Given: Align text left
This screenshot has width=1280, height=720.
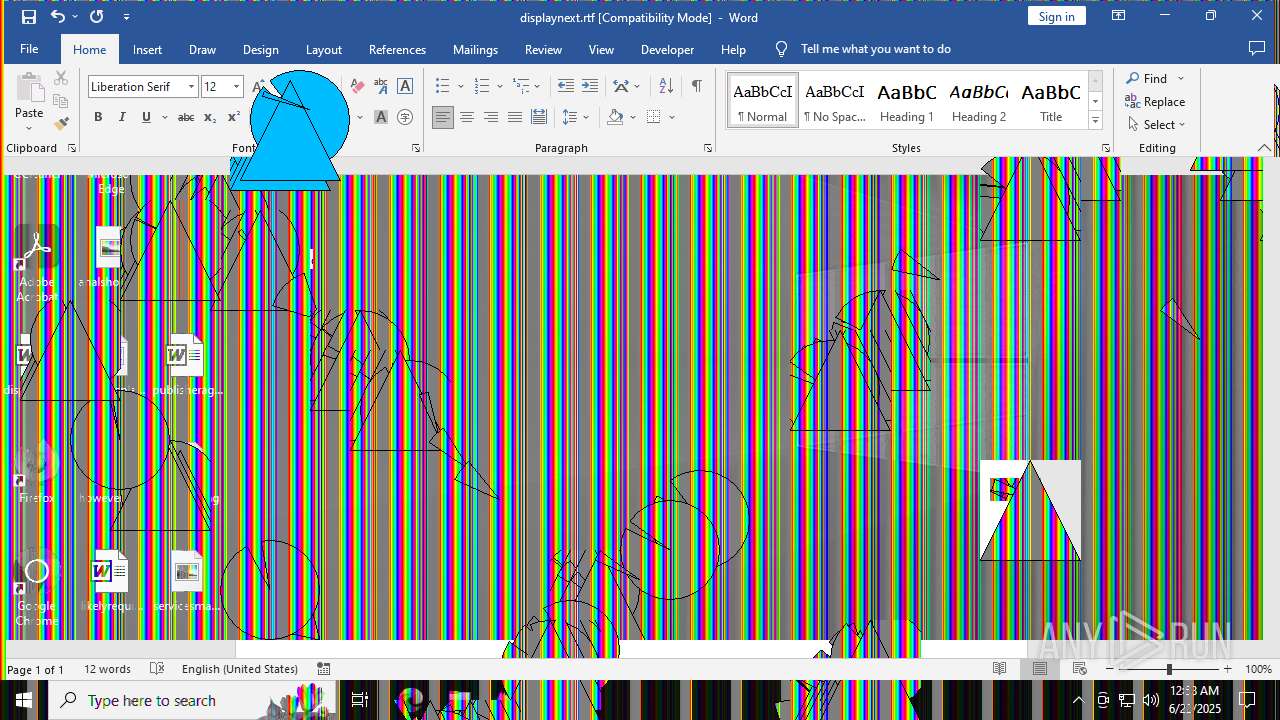Looking at the screenshot, I should coord(443,117).
